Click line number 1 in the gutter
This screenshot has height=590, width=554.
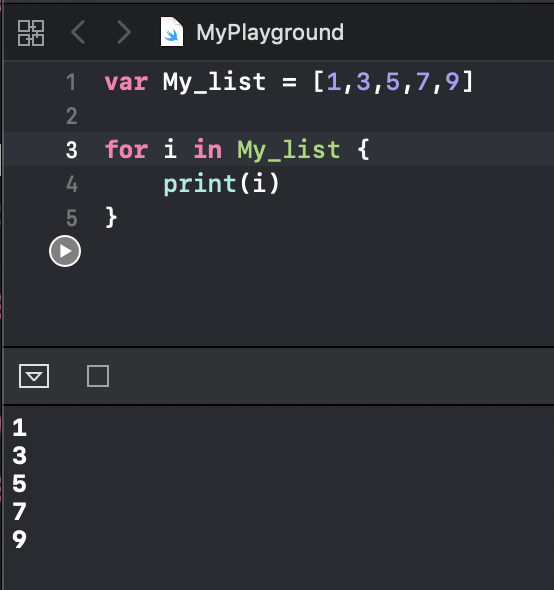click(x=71, y=82)
